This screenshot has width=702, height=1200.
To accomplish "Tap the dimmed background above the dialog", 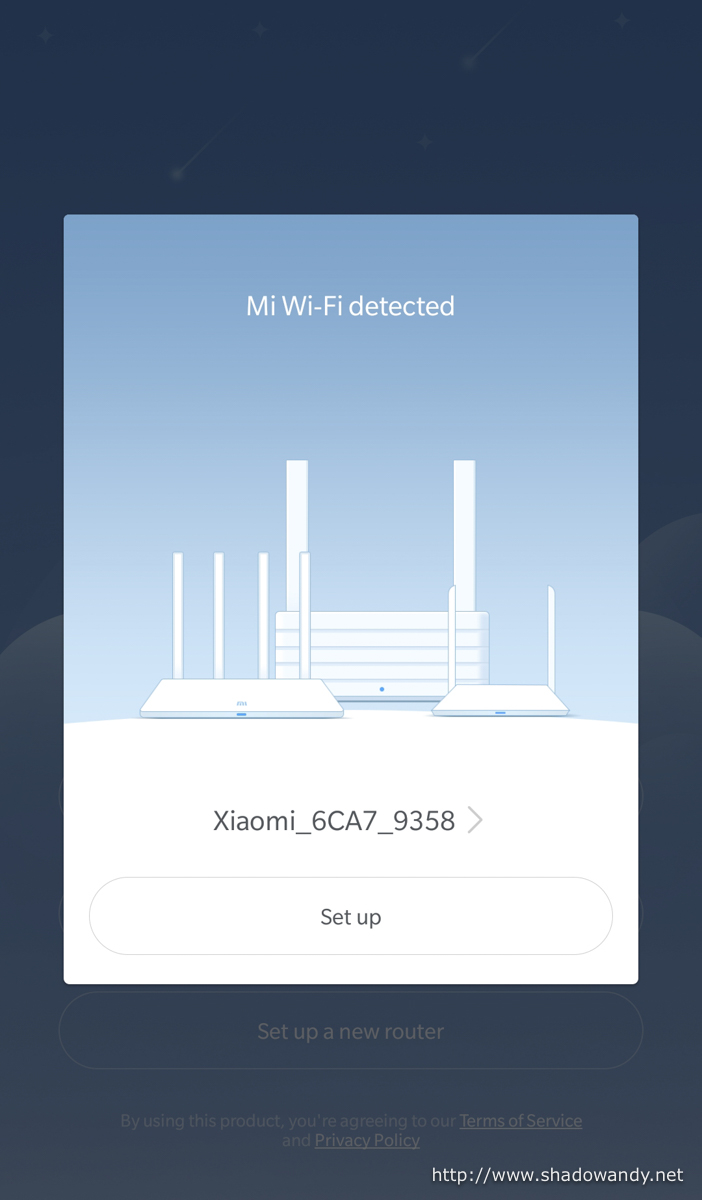I will [350, 110].
